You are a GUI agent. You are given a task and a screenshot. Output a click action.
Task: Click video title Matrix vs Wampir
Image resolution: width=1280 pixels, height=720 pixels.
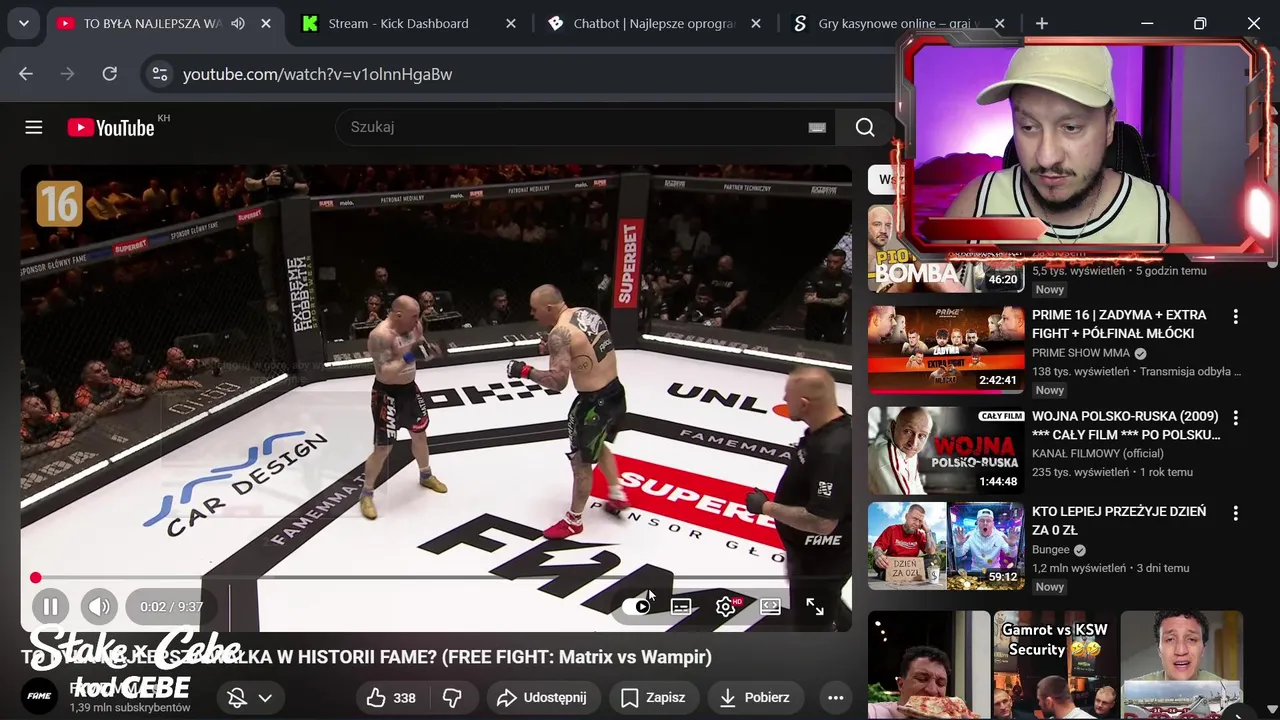pos(366,657)
